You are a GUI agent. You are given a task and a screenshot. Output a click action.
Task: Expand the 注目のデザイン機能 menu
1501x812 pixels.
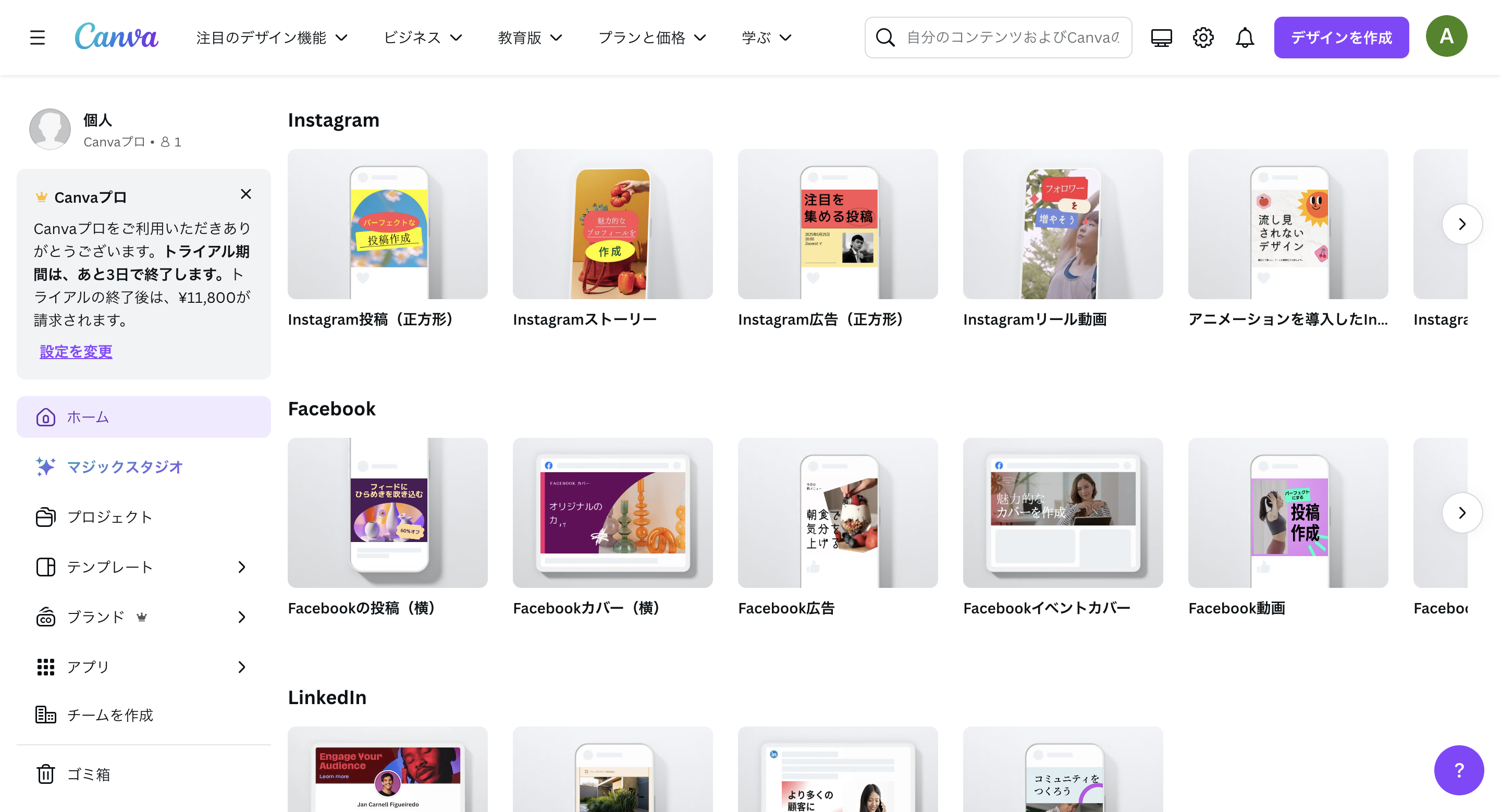click(272, 38)
